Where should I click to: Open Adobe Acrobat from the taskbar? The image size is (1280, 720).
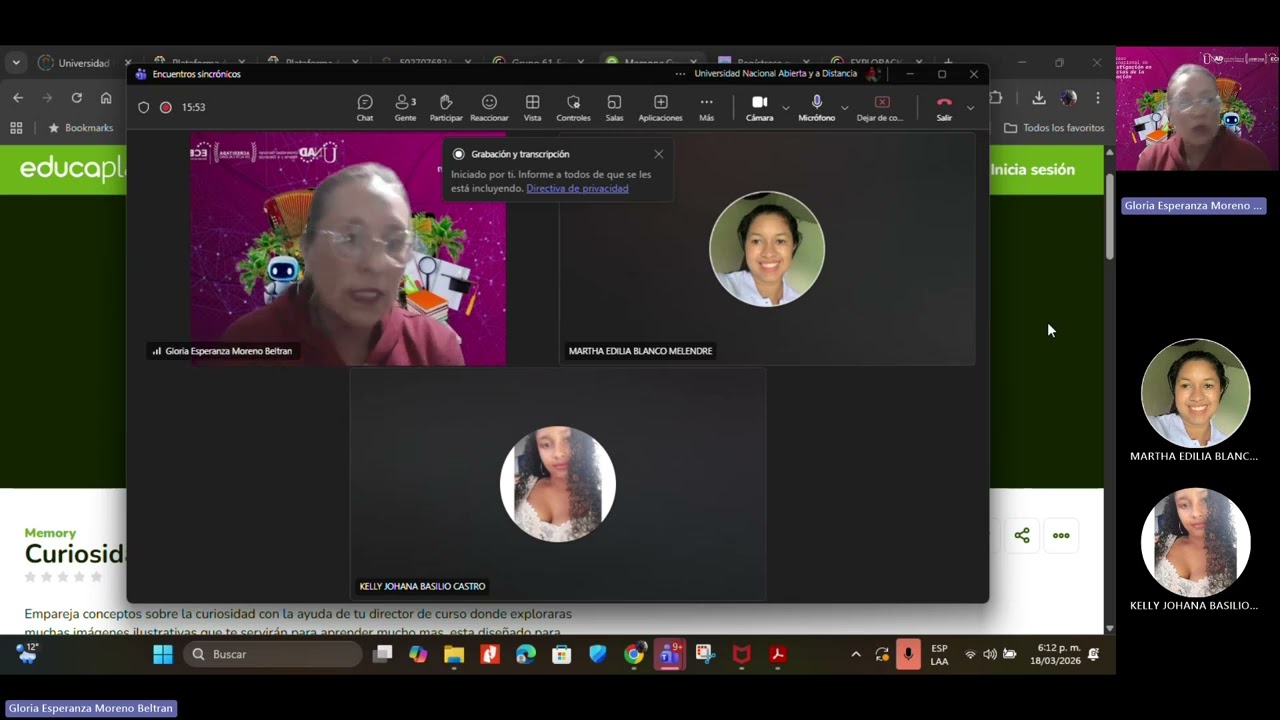[x=778, y=654]
